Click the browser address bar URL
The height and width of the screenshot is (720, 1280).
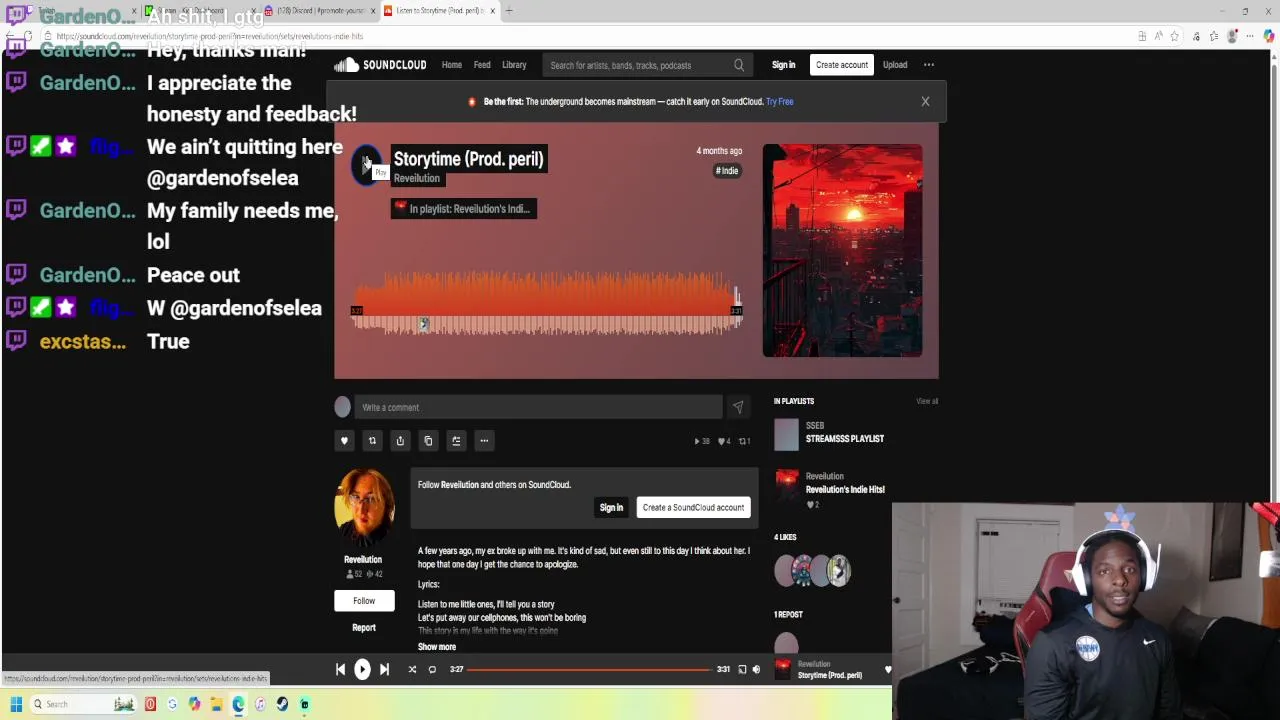point(210,37)
